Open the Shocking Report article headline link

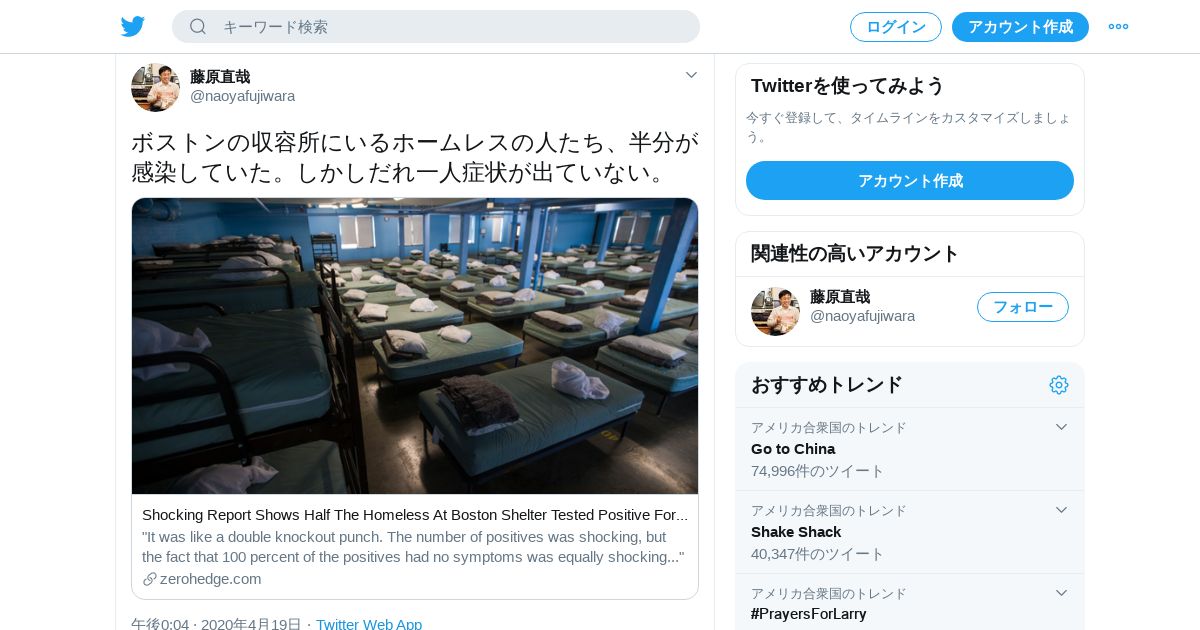(415, 515)
